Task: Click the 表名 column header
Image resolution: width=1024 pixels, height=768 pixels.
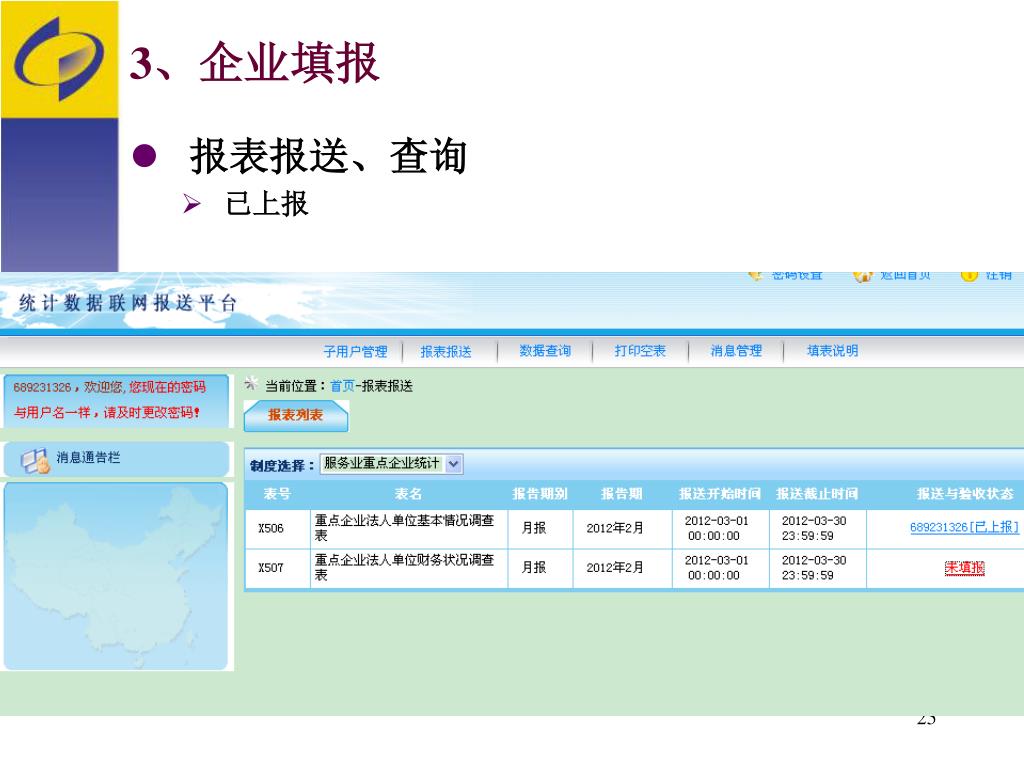Action: click(408, 494)
